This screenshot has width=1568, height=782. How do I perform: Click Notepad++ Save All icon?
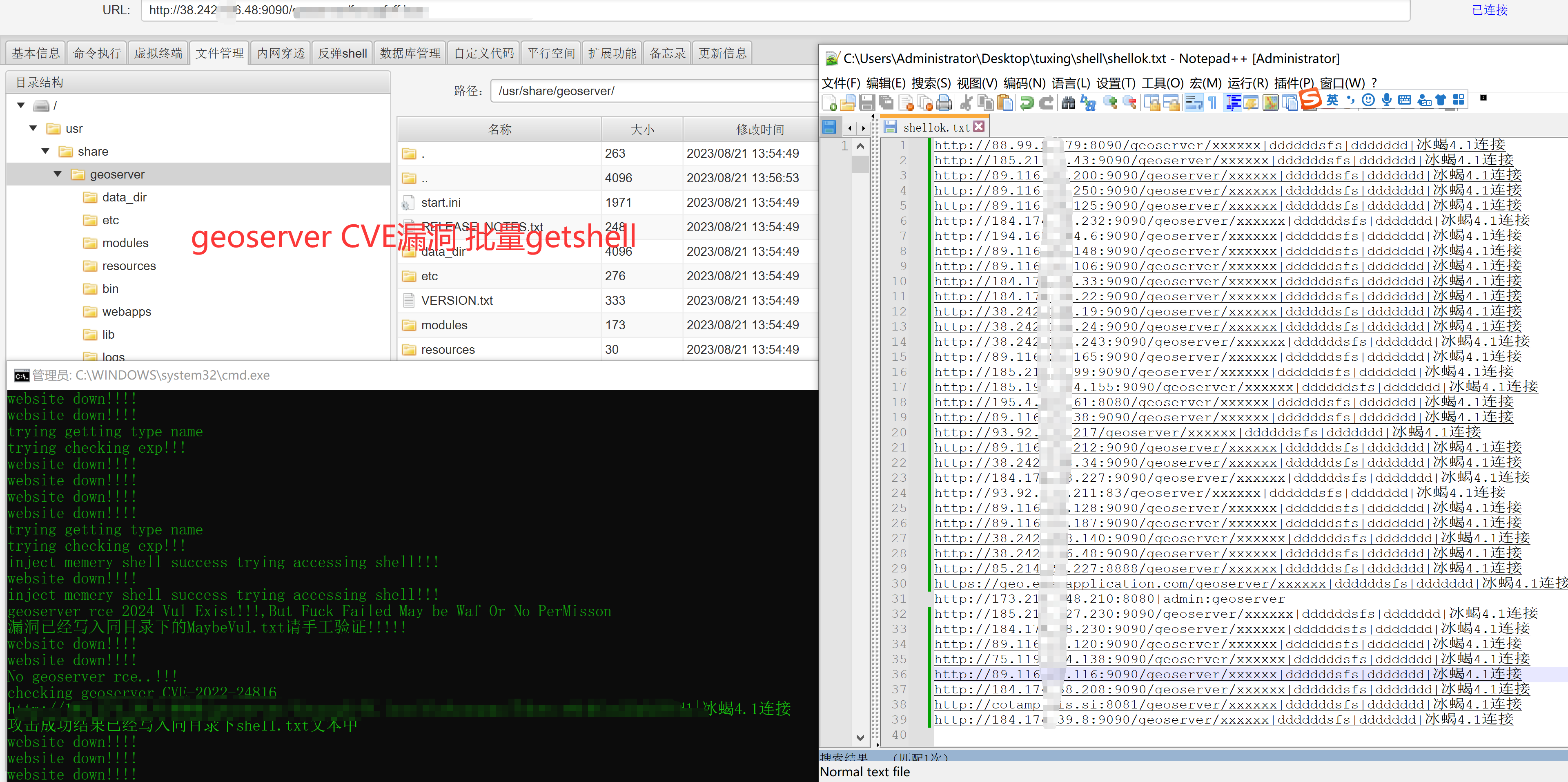[x=886, y=102]
